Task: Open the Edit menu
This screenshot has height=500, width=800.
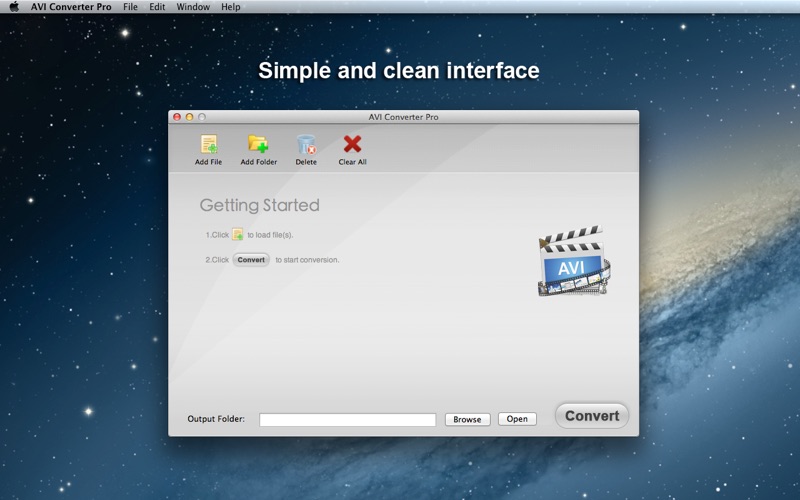Action: pos(157,7)
